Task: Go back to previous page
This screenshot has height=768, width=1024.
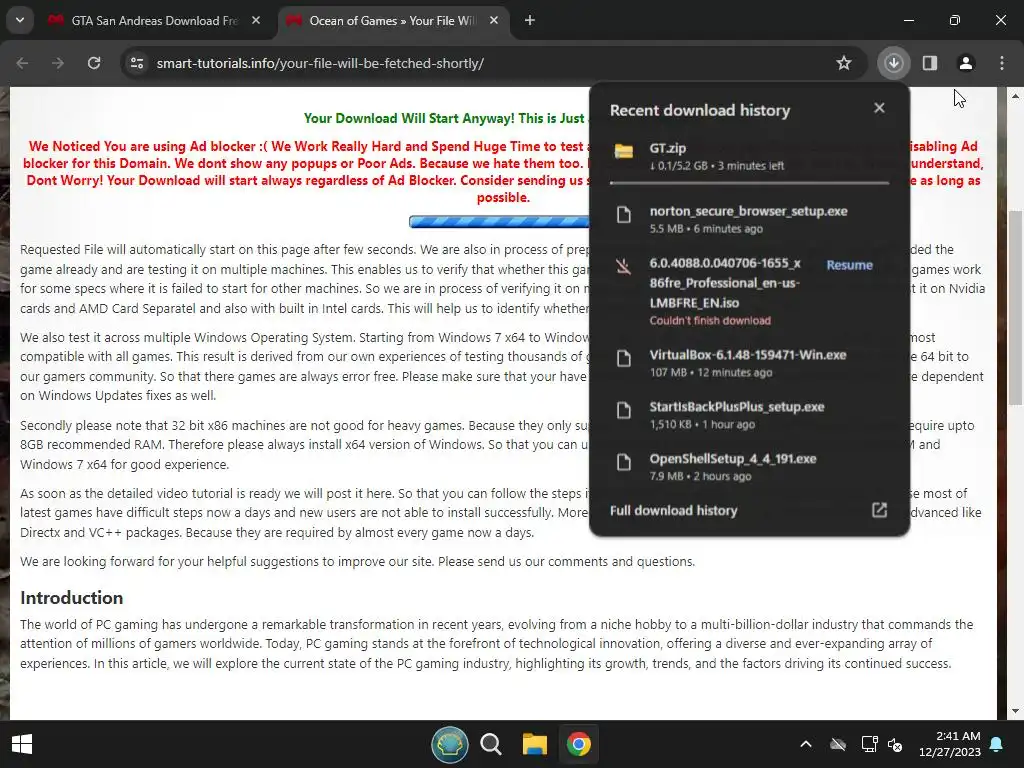Action: 22,63
